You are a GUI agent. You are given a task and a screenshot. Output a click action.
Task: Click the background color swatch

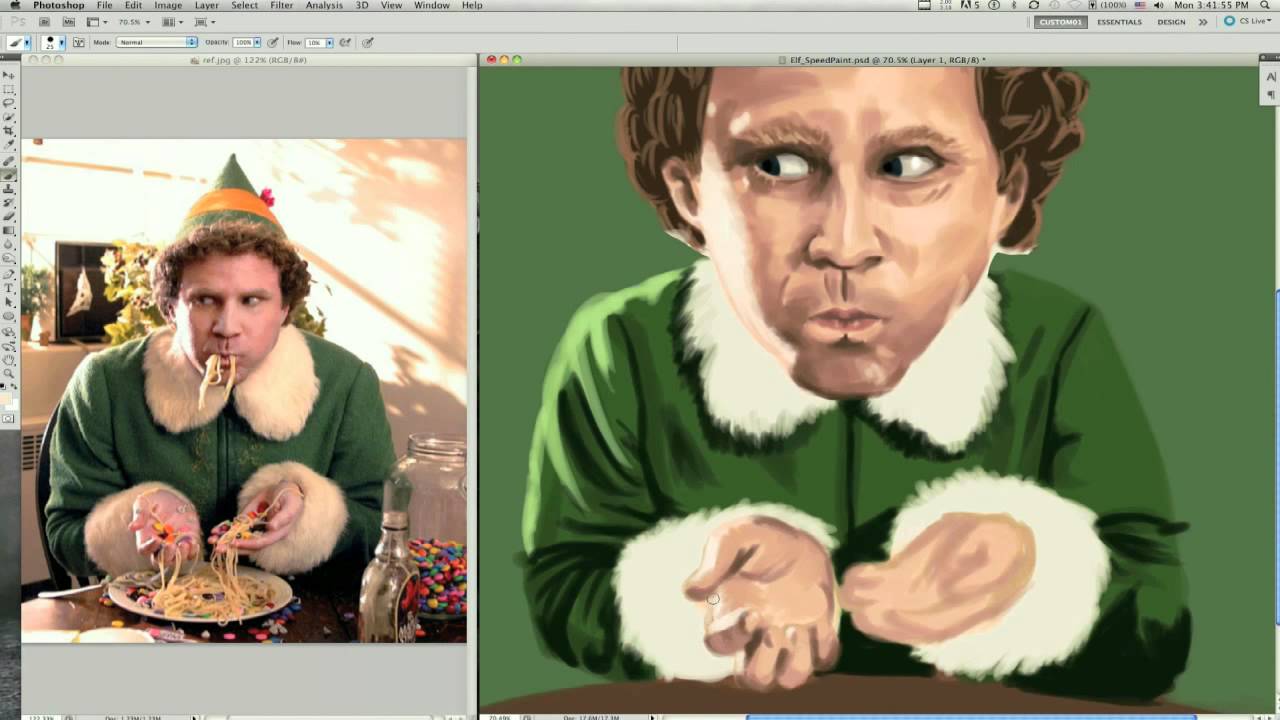click(x=14, y=406)
